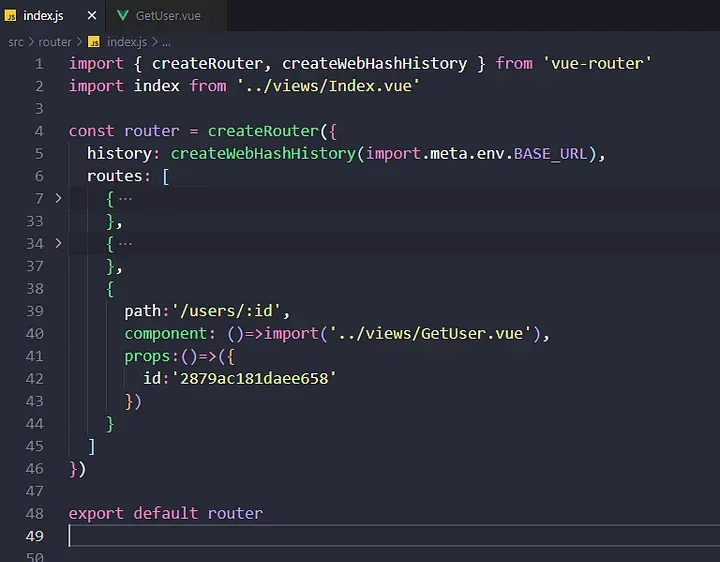Click line number 49 in the gutter
Viewport: 720px width, 562px height.
[35, 536]
